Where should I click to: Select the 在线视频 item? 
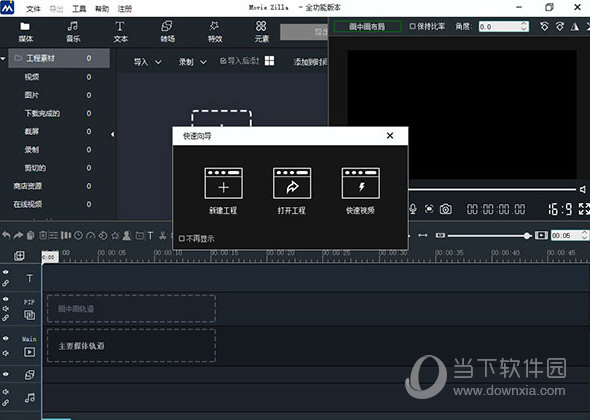27,204
